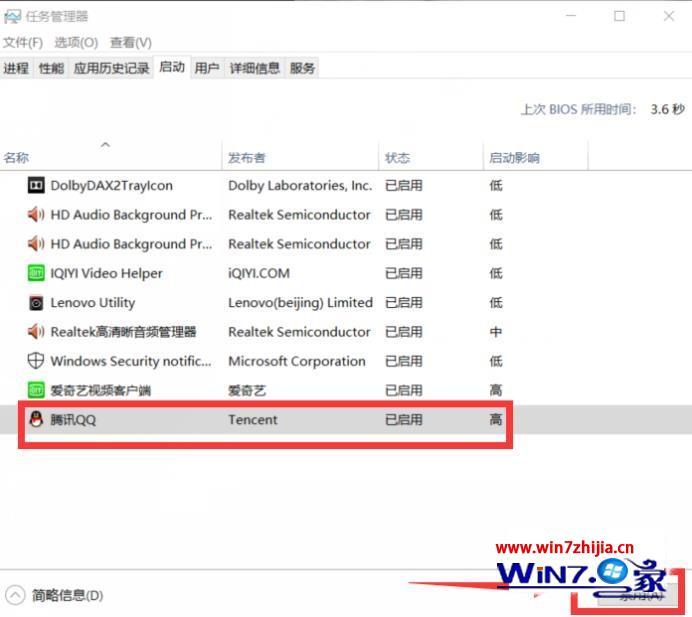Switch to the 应用历史记录 tab
This screenshot has height=617, width=692.
click(111, 68)
